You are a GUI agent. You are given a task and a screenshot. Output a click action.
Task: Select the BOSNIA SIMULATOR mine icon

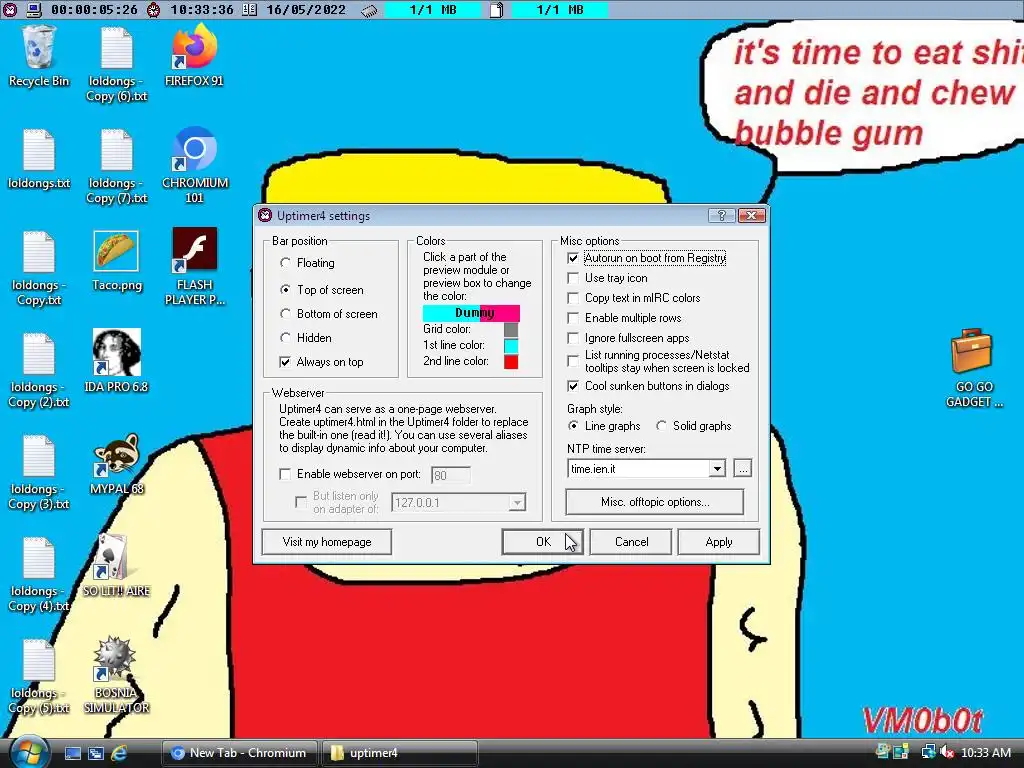click(116, 675)
